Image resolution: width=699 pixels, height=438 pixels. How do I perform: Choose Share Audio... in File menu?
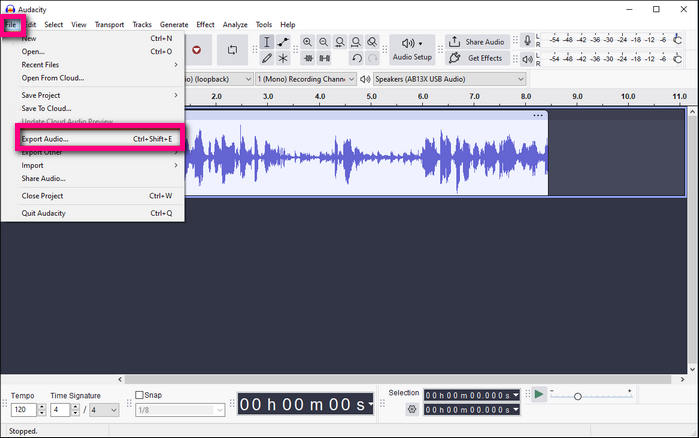(99, 178)
